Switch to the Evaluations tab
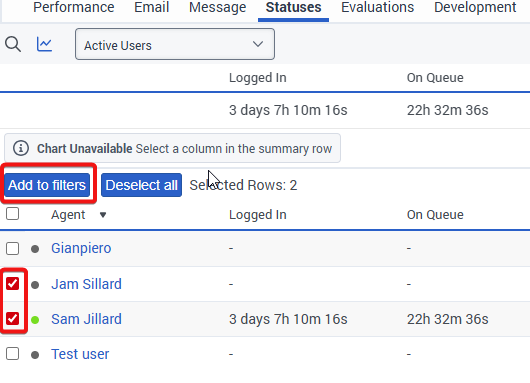This screenshot has width=530, height=383. tap(377, 7)
